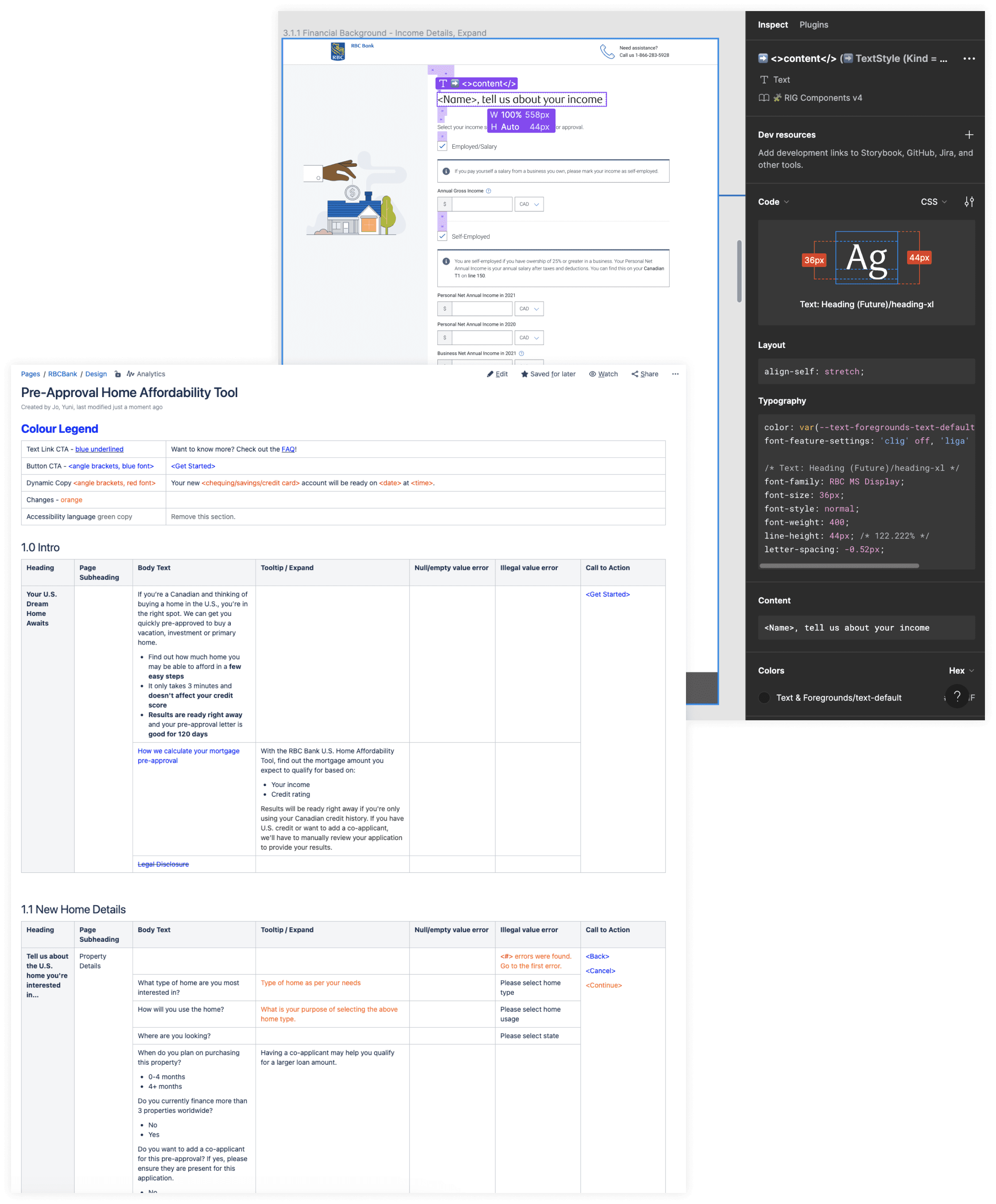Open the three-dots menu beside content title
996x1204 pixels.
tap(969, 58)
